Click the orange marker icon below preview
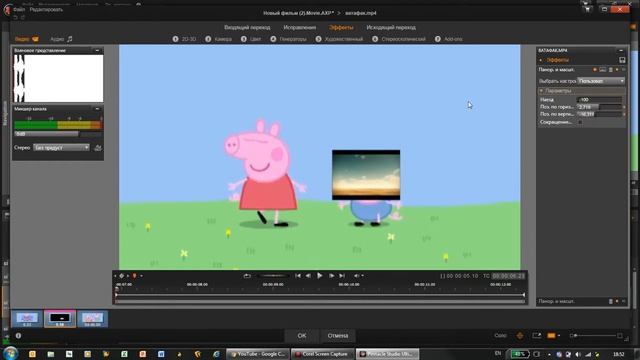 pos(134,276)
